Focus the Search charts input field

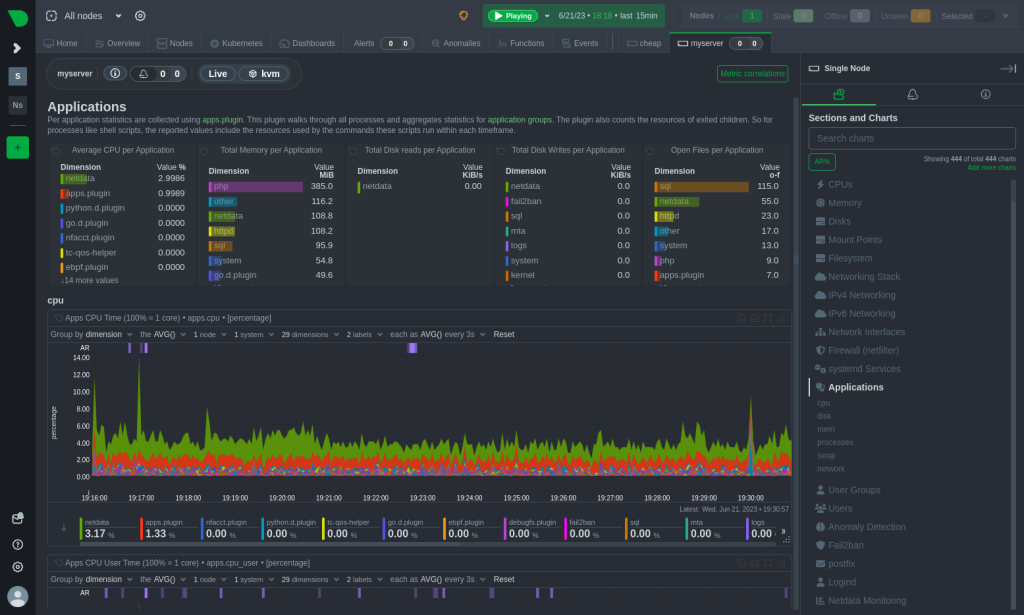coord(912,138)
